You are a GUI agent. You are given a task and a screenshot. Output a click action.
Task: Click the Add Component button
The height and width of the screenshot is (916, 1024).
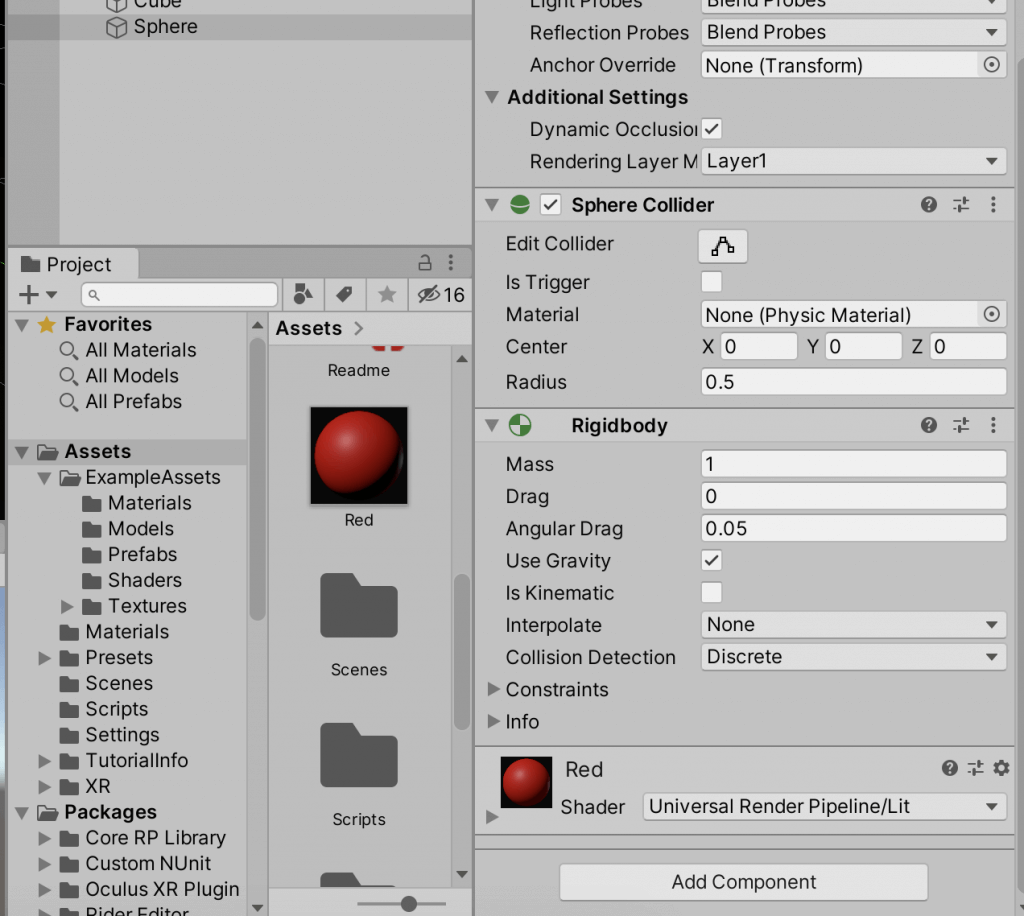(743, 882)
